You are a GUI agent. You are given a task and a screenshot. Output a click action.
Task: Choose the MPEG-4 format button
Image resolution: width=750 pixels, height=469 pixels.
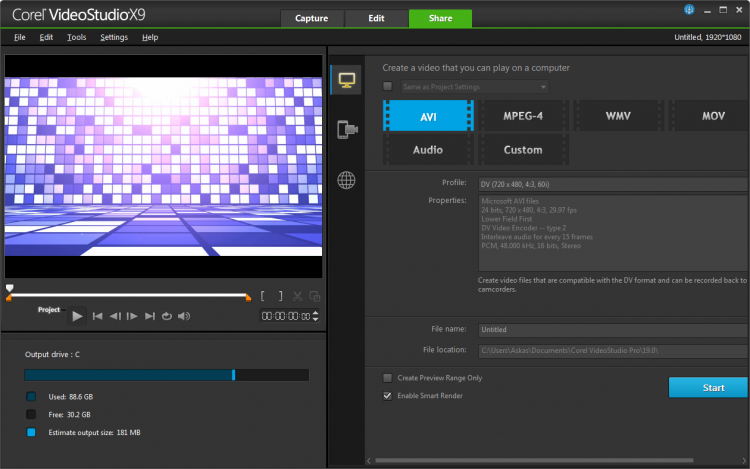pyautogui.click(x=522, y=116)
